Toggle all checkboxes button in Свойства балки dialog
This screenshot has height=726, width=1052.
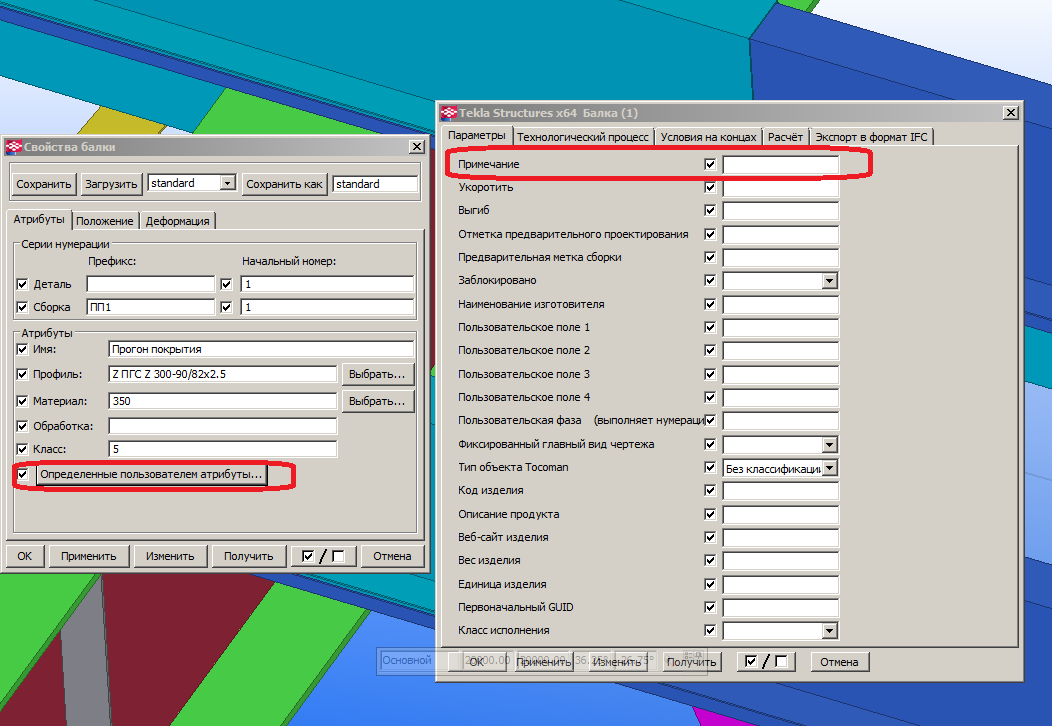(x=323, y=556)
